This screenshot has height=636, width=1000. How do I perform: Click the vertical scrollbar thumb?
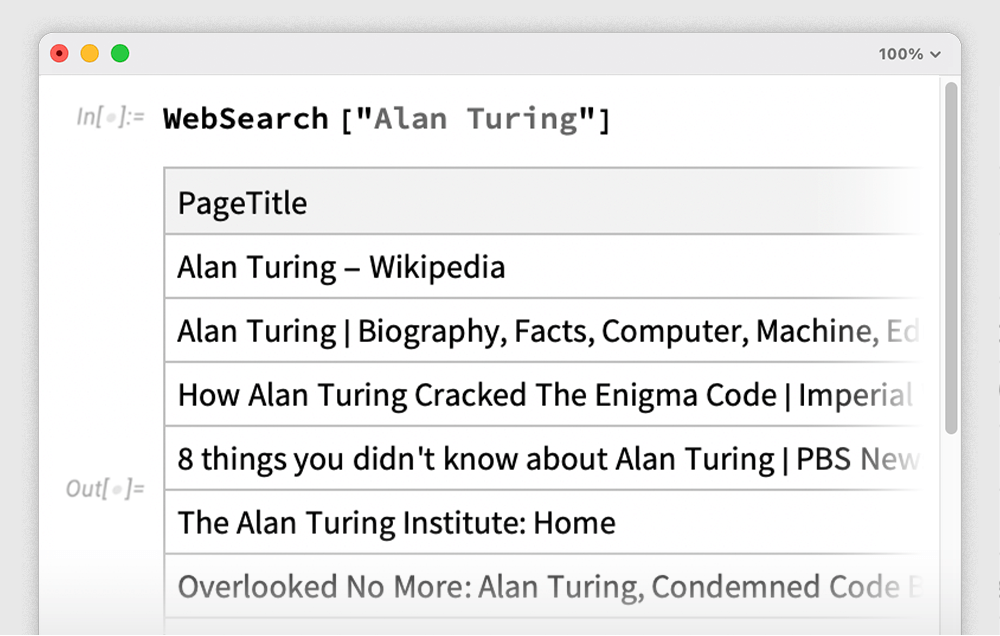(951, 258)
